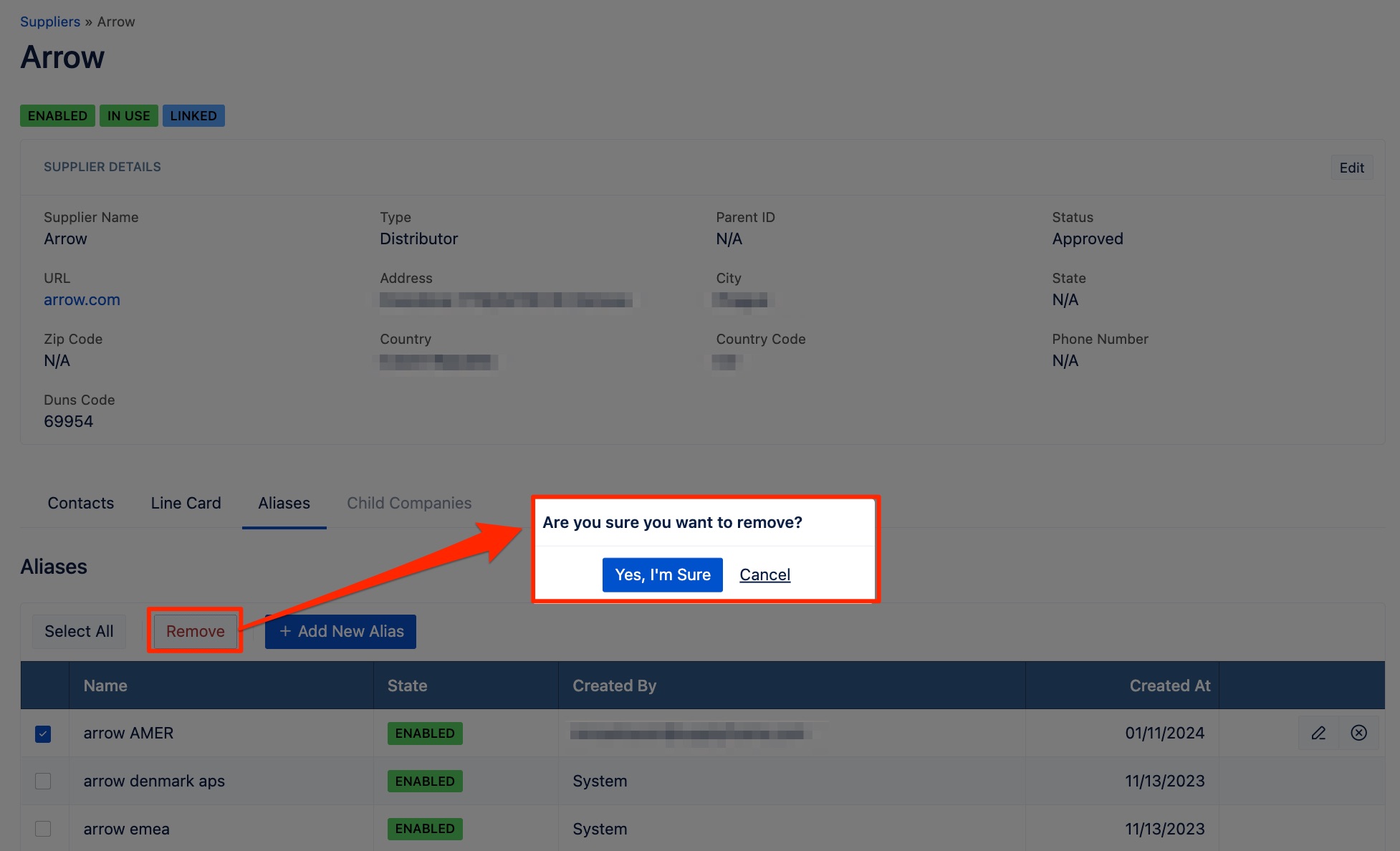Screen dimensions: 1400x851
Task: Click the arrow denmark aps name
Action: point(154,781)
